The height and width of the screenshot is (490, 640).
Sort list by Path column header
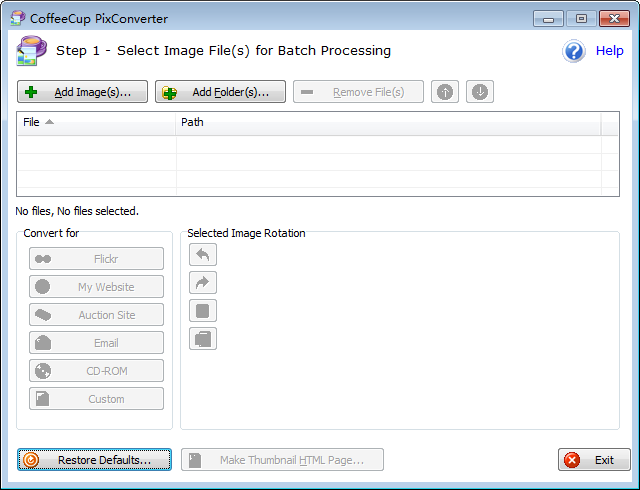[x=388, y=122]
